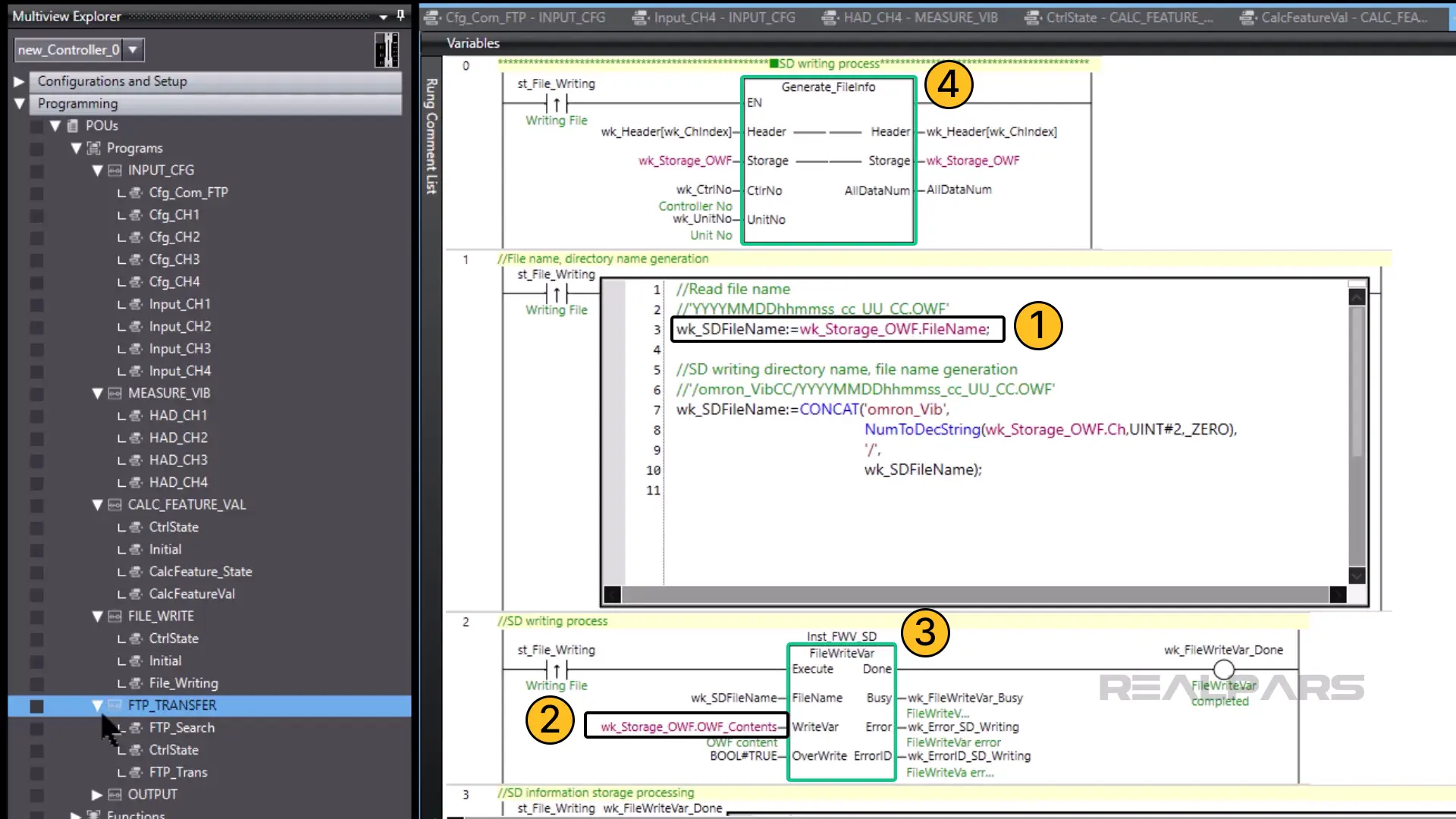This screenshot has width=1456, height=819.
Task: Open the Cfg_CH4 section icon
Action: coord(136,282)
